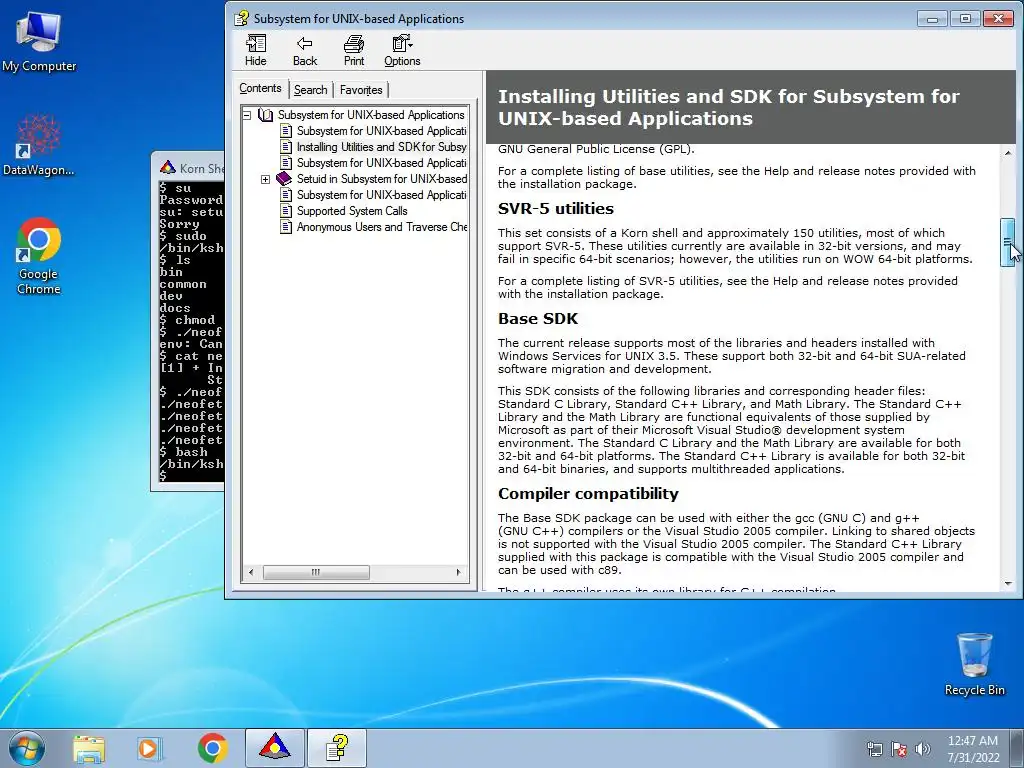Open the Favorites tab
The width and height of the screenshot is (1024, 768).
pos(360,90)
